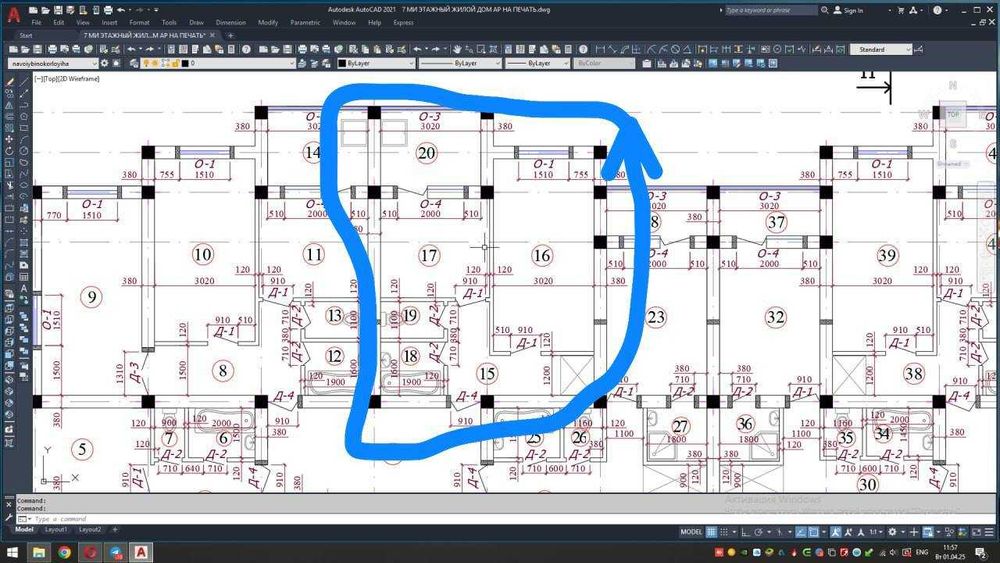This screenshot has height=563, width=1000.
Task: Click the search magnifier icon
Action: point(825,10)
